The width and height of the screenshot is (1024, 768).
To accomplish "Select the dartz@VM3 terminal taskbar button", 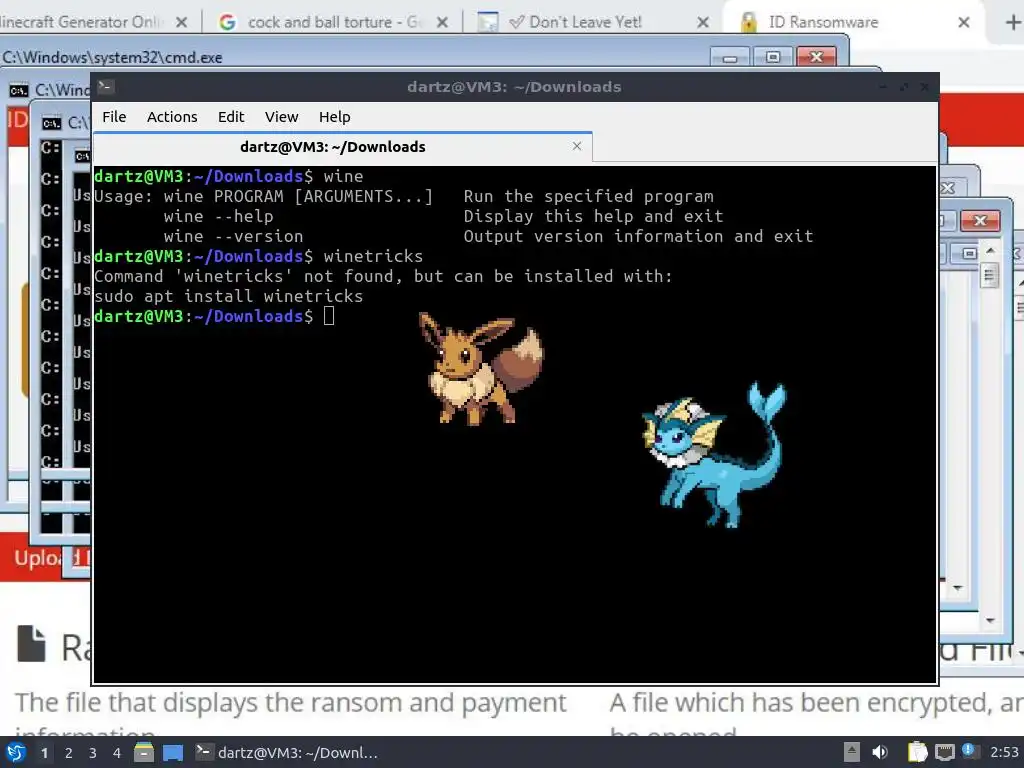I will [287, 753].
